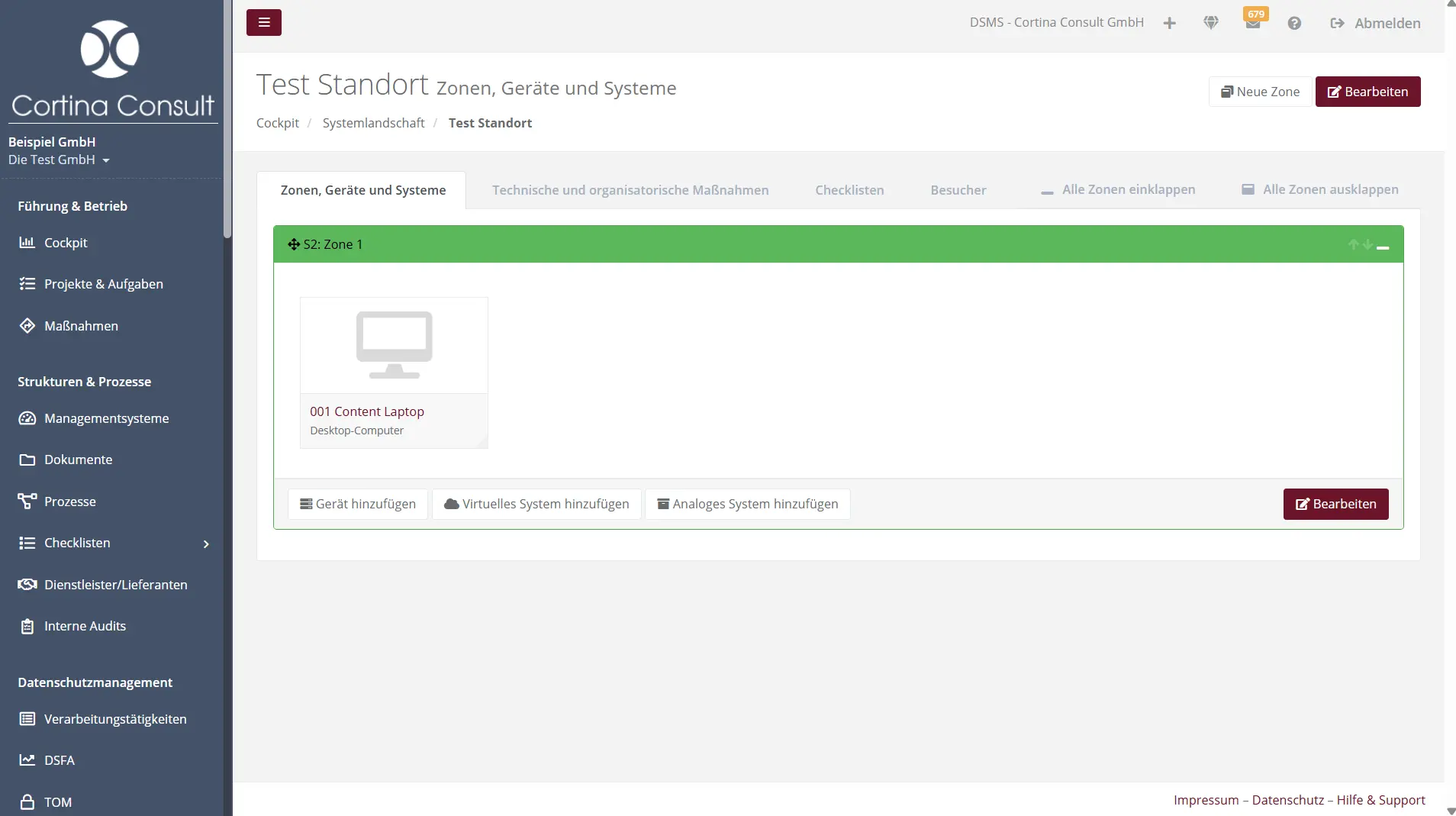
Task: Click the Cortina Consult logo
Action: (x=112, y=70)
